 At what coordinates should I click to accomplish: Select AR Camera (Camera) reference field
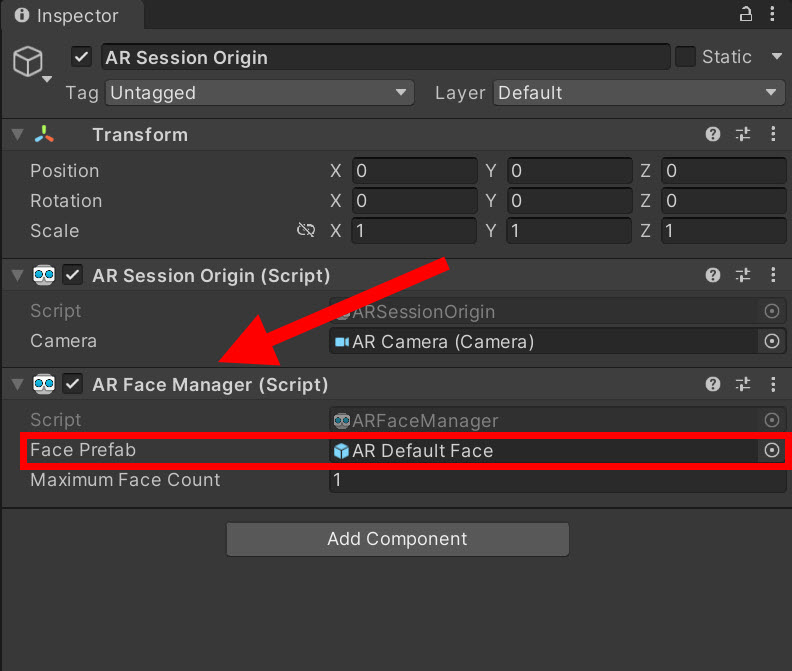tap(543, 342)
